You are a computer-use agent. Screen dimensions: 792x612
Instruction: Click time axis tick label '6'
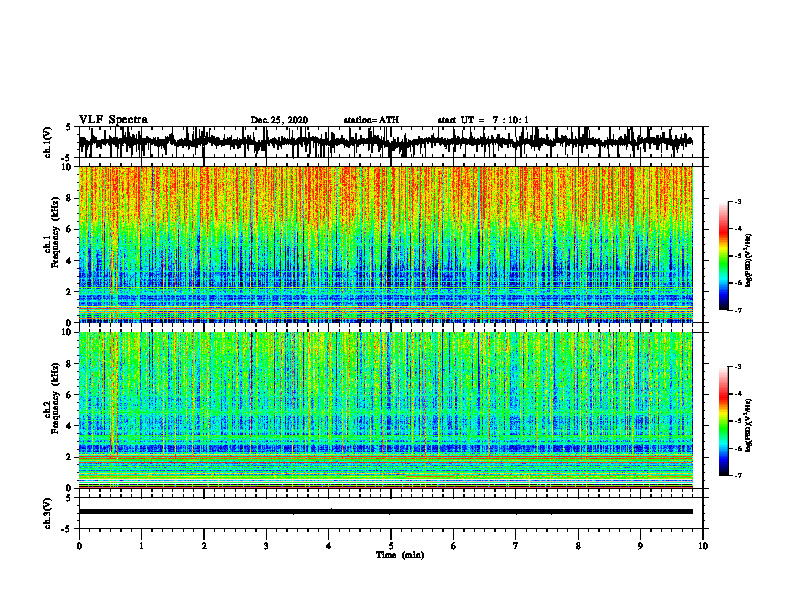[454, 546]
